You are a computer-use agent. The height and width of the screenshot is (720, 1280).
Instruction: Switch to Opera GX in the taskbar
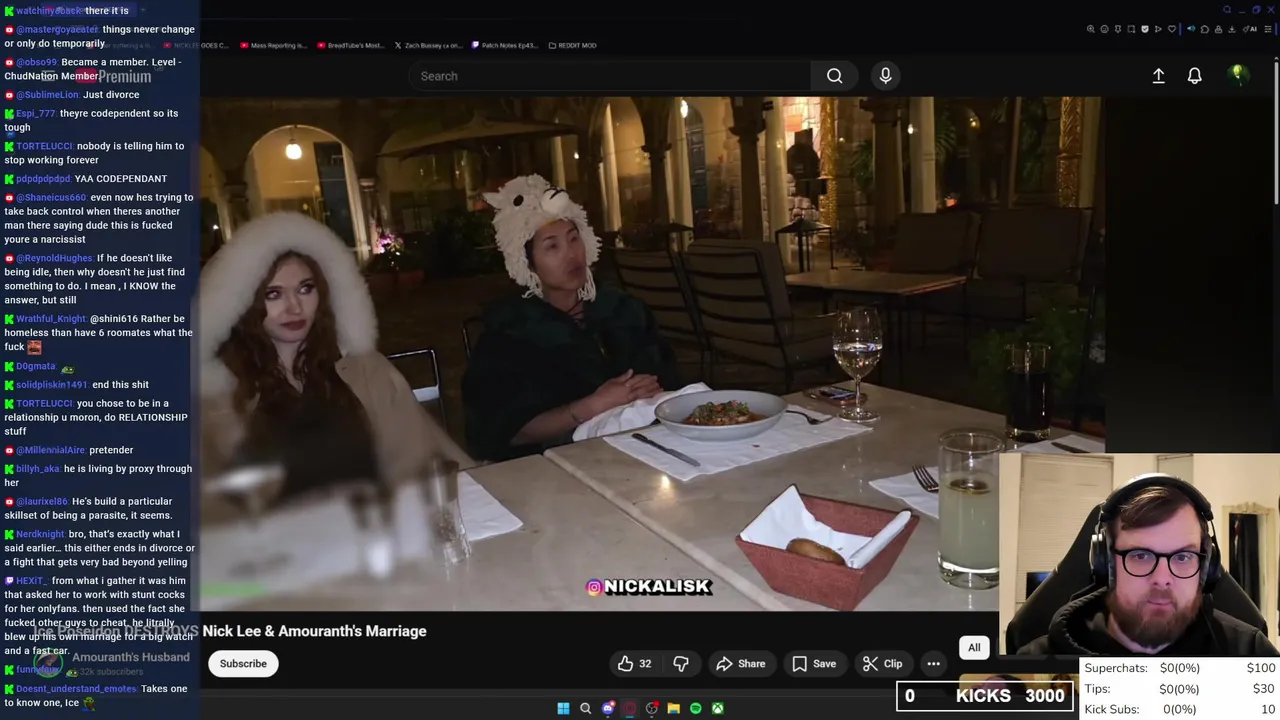coord(630,708)
